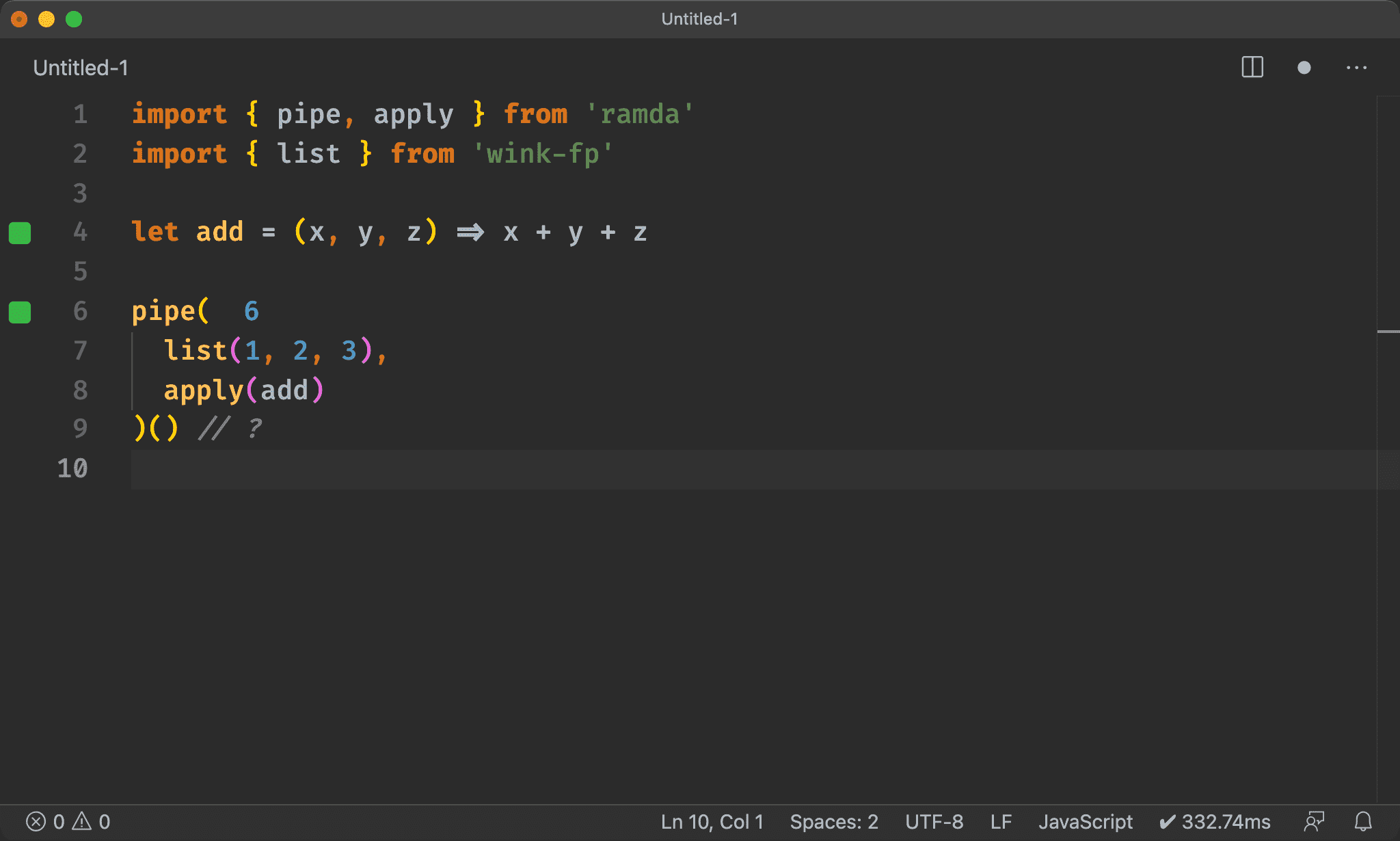
Task: Click the green coverage marker on line 4
Action: pyautogui.click(x=20, y=233)
